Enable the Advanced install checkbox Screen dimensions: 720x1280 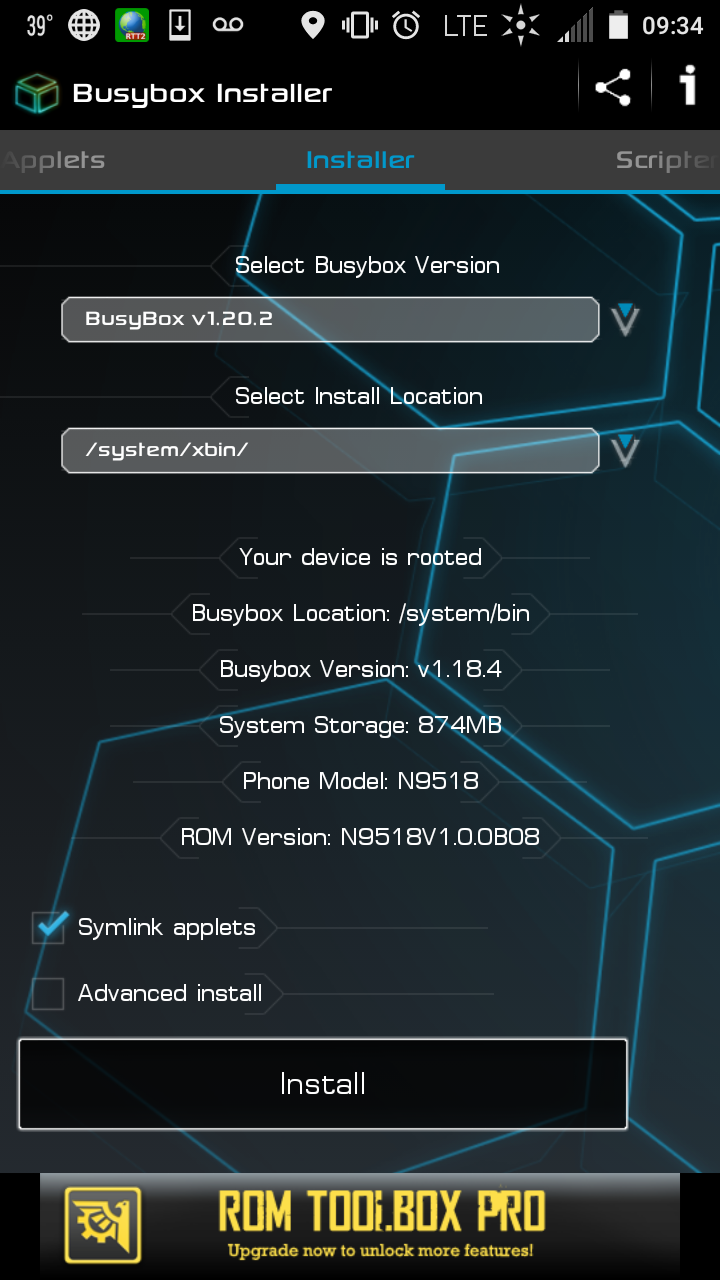point(48,994)
